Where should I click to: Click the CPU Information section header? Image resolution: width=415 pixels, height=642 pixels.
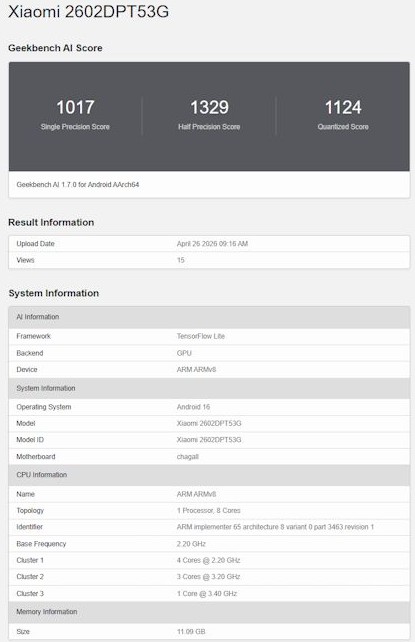click(209, 475)
